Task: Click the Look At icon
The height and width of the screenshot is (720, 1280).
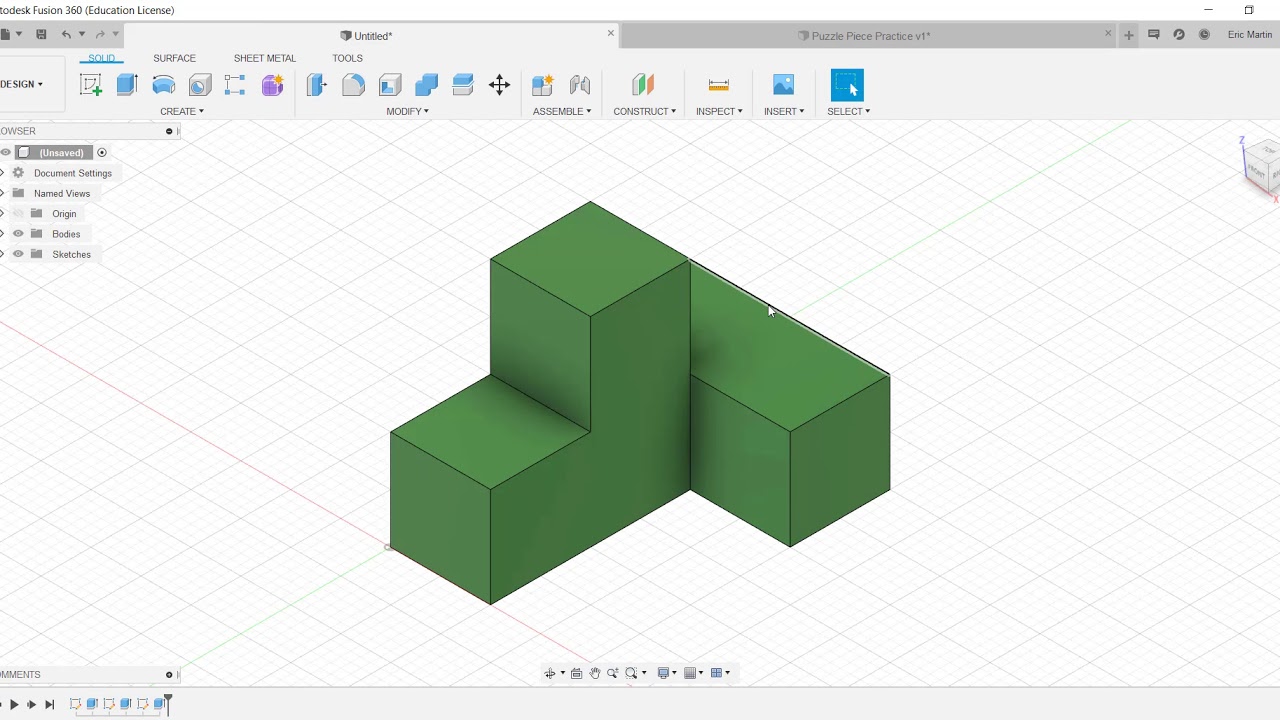Action: click(577, 673)
